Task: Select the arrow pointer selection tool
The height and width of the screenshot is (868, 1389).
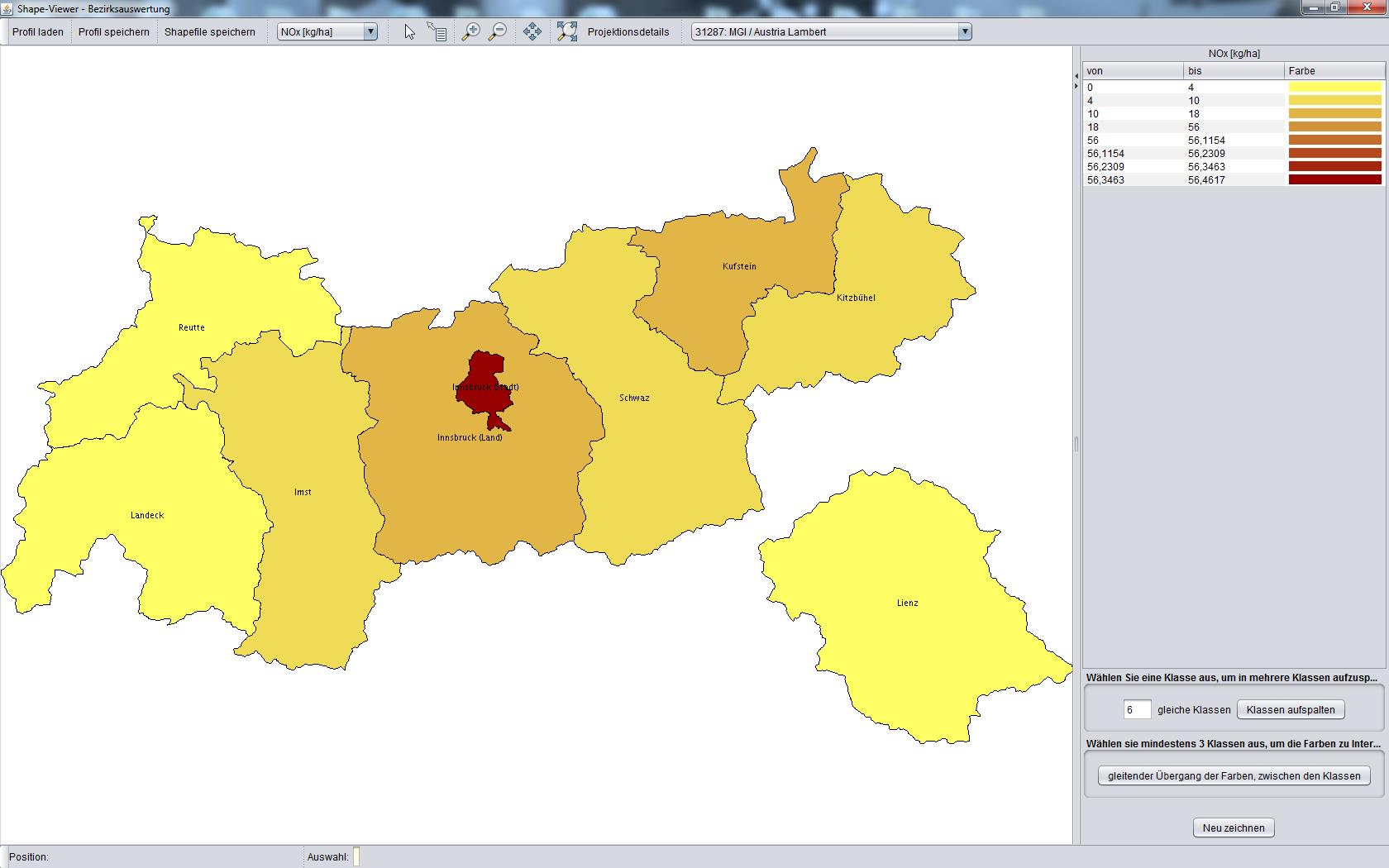Action: tap(409, 32)
